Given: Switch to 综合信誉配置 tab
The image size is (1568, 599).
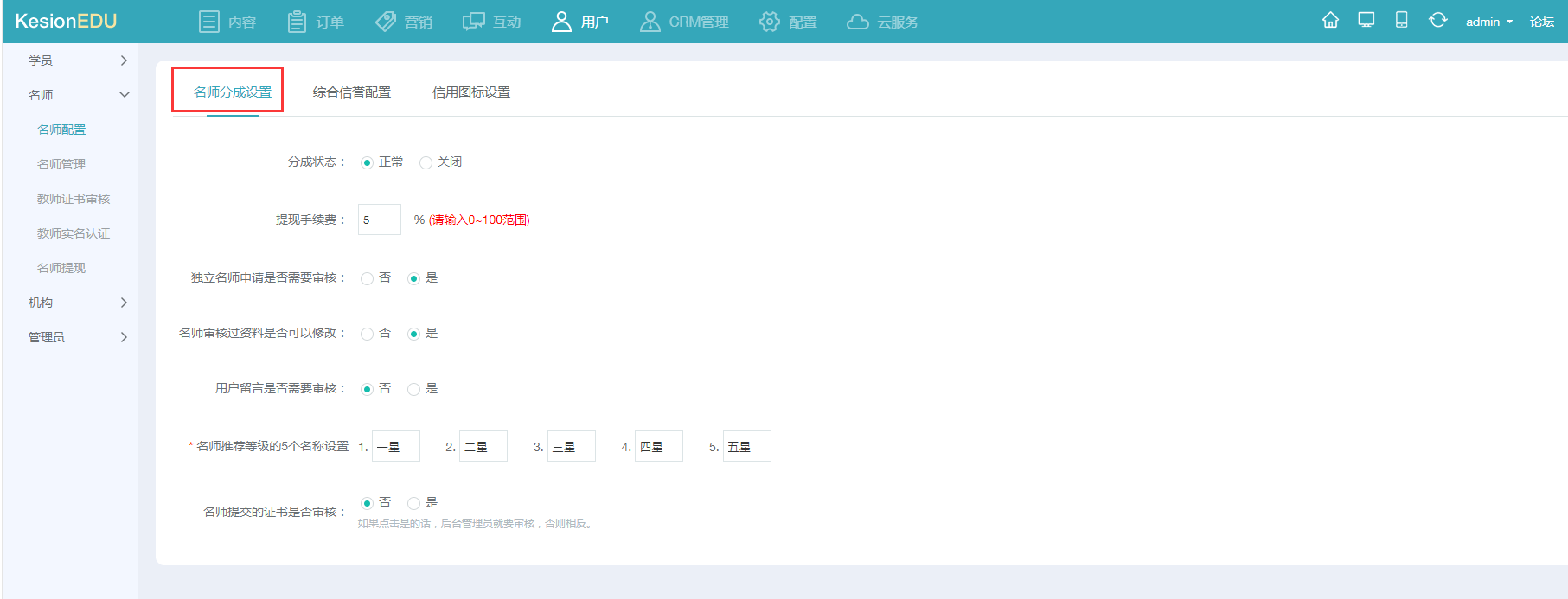Looking at the screenshot, I should point(352,92).
